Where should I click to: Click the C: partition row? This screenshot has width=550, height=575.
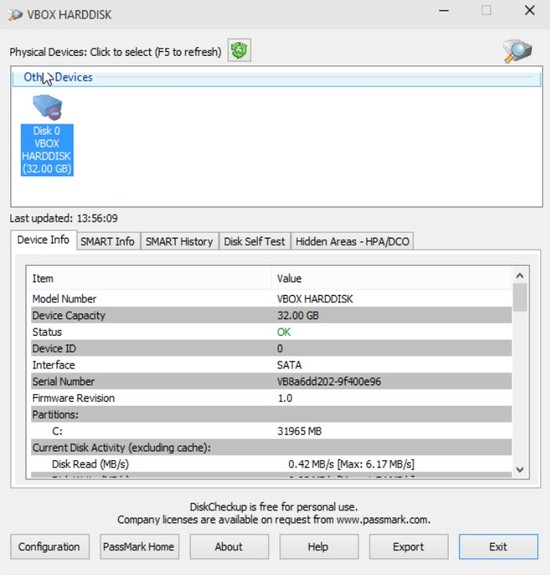[271, 431]
